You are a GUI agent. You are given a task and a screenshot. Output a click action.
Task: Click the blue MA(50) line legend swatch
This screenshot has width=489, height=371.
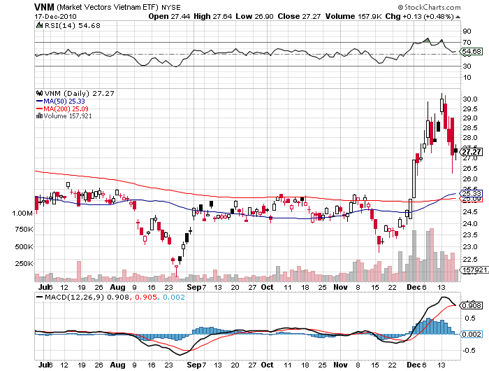click(x=39, y=101)
